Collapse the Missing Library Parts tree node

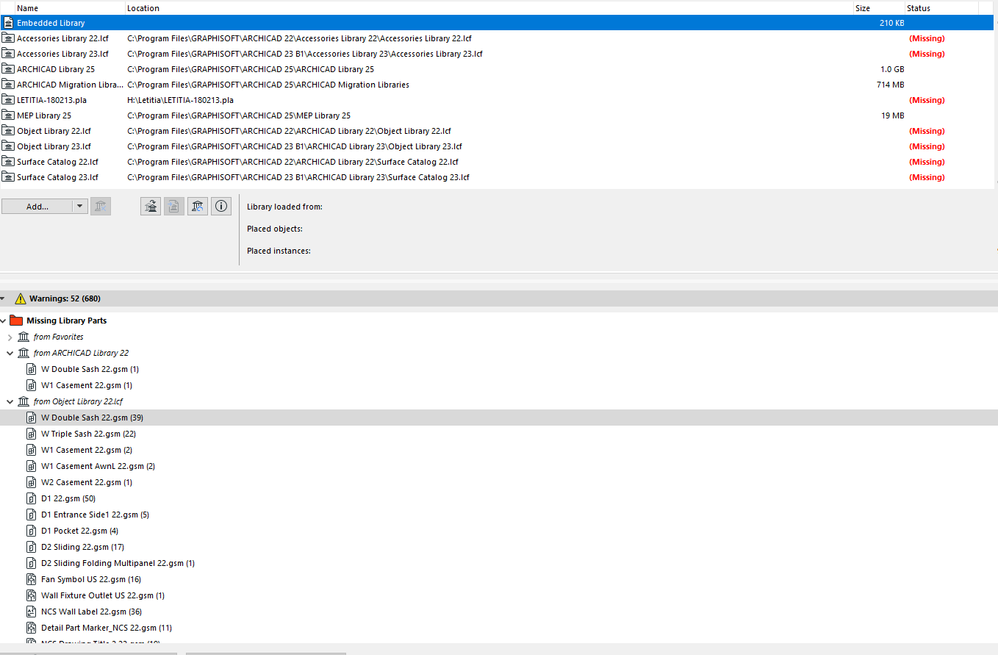[3, 321]
